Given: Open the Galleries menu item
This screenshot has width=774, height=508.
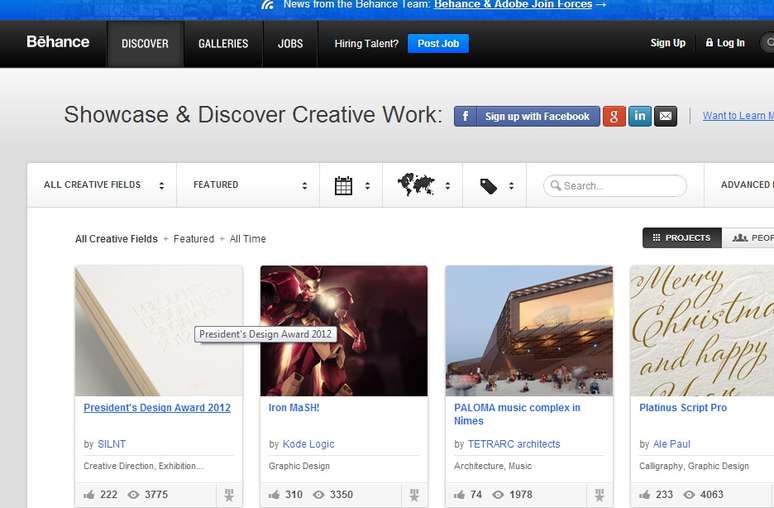Looking at the screenshot, I should [x=223, y=44].
